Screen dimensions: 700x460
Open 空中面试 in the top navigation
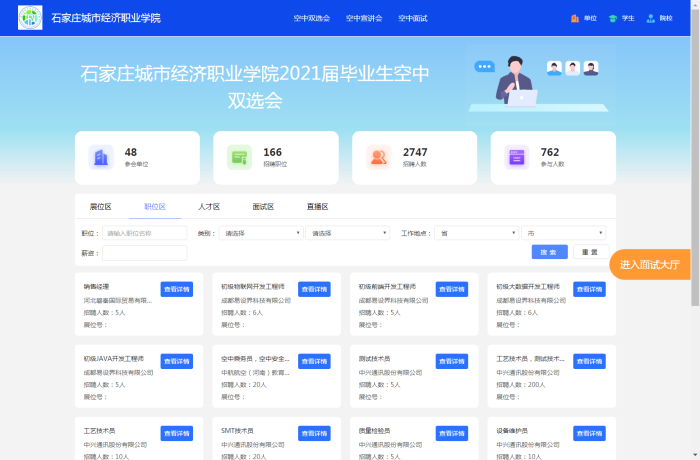(x=412, y=18)
